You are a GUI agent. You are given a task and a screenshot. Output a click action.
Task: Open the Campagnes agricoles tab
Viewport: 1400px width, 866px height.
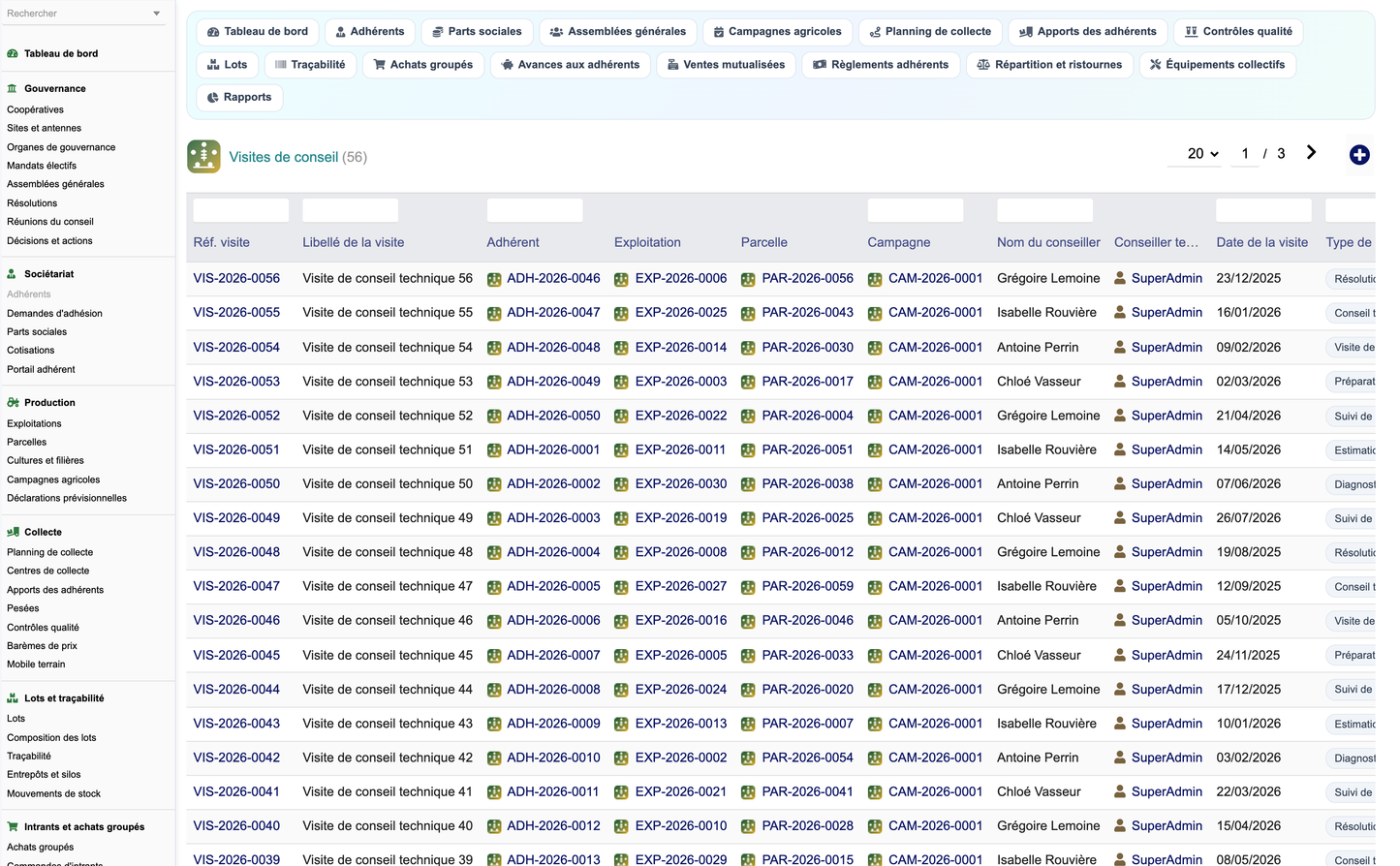pyautogui.click(x=777, y=32)
